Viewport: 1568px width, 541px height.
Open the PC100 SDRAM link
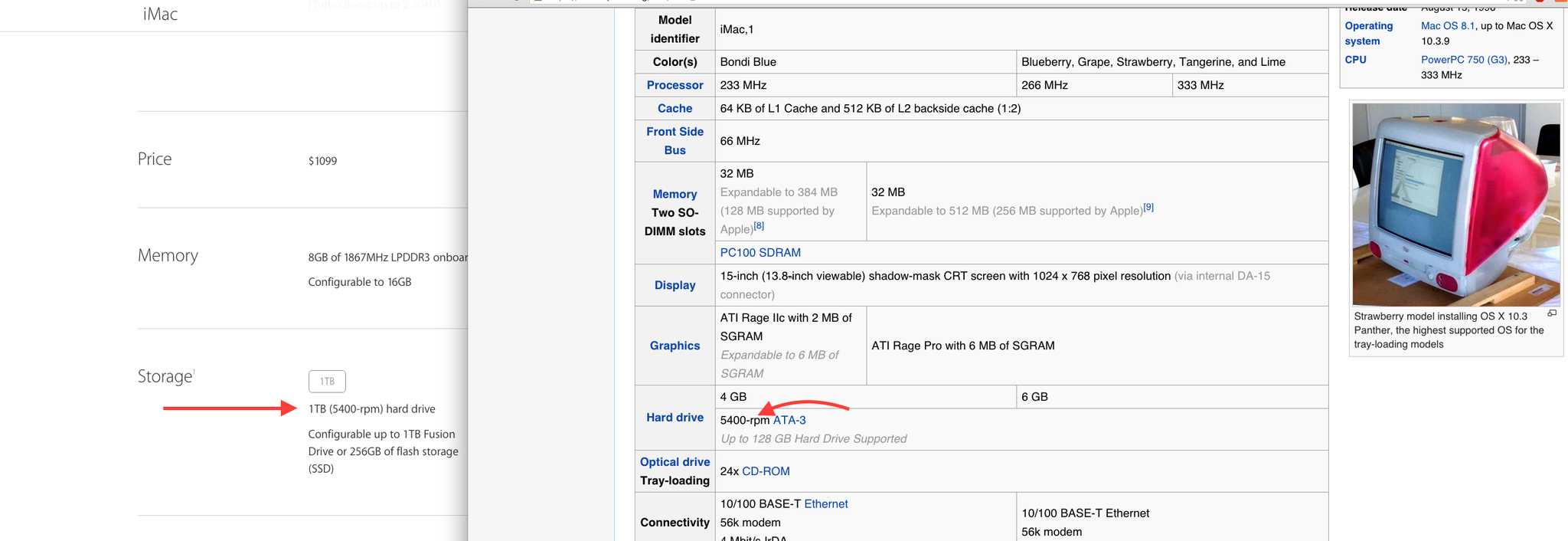coord(760,253)
